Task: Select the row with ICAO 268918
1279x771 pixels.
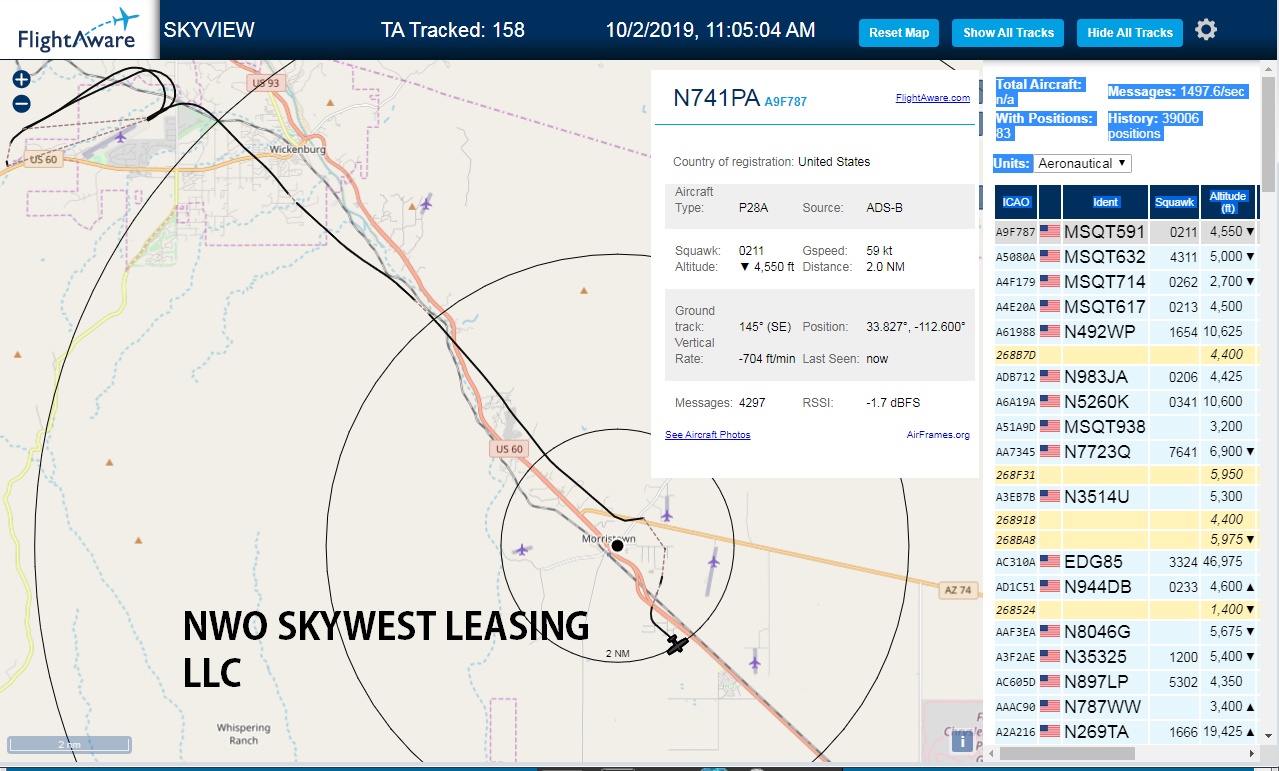Action: pos(1125,519)
